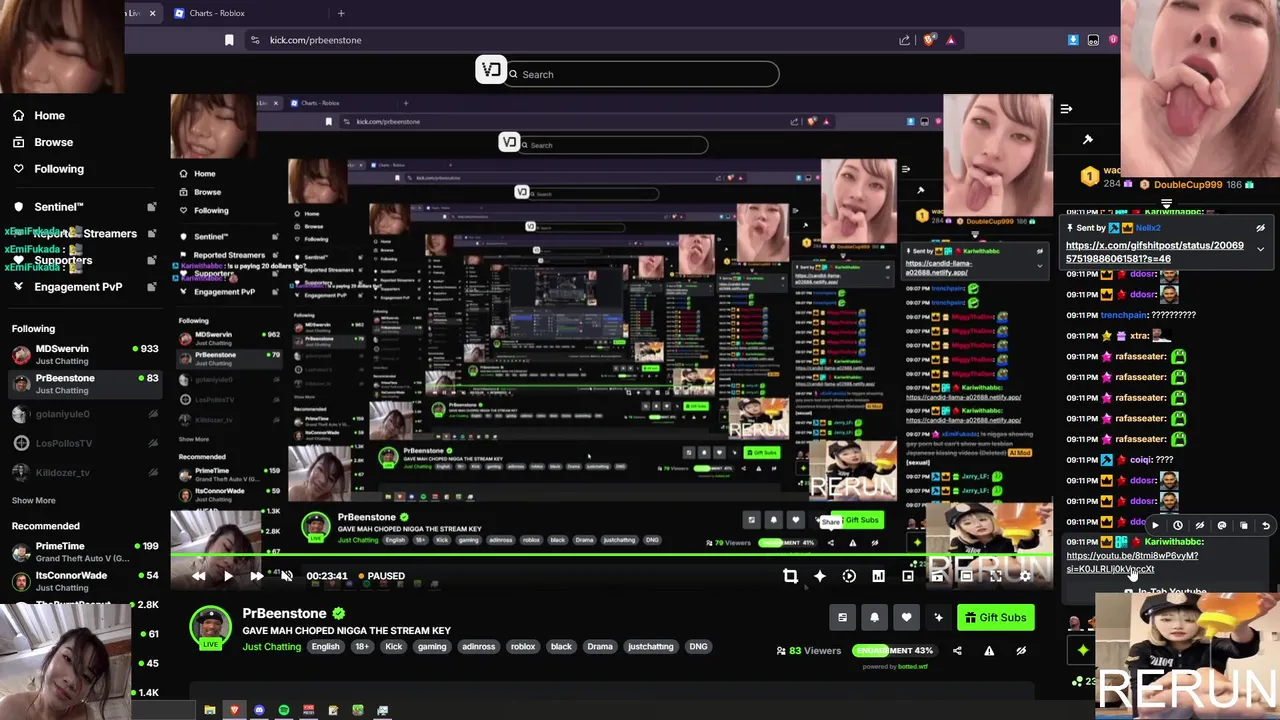Open the bar chart stats icon in the player

pos(878,576)
